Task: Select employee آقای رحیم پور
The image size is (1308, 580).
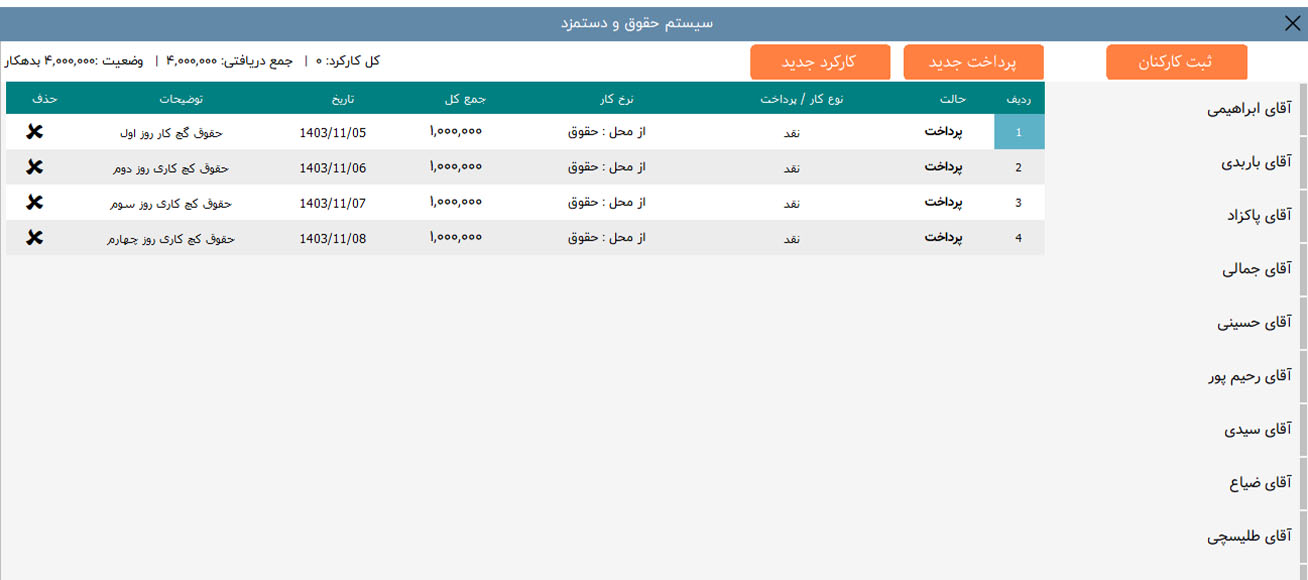Action: [x=1250, y=376]
